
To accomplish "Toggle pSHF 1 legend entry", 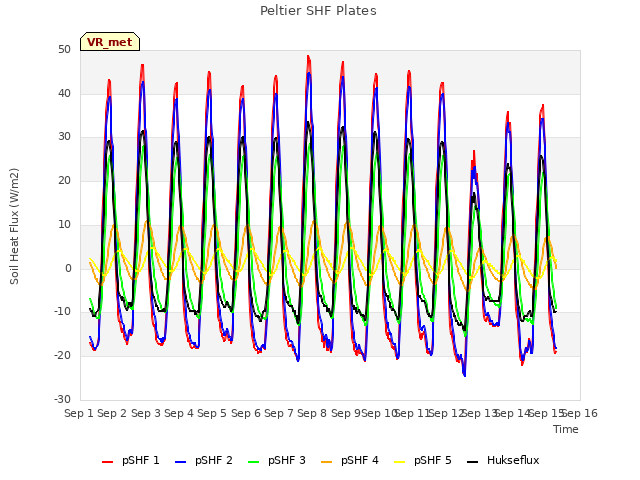I will [x=131, y=460].
